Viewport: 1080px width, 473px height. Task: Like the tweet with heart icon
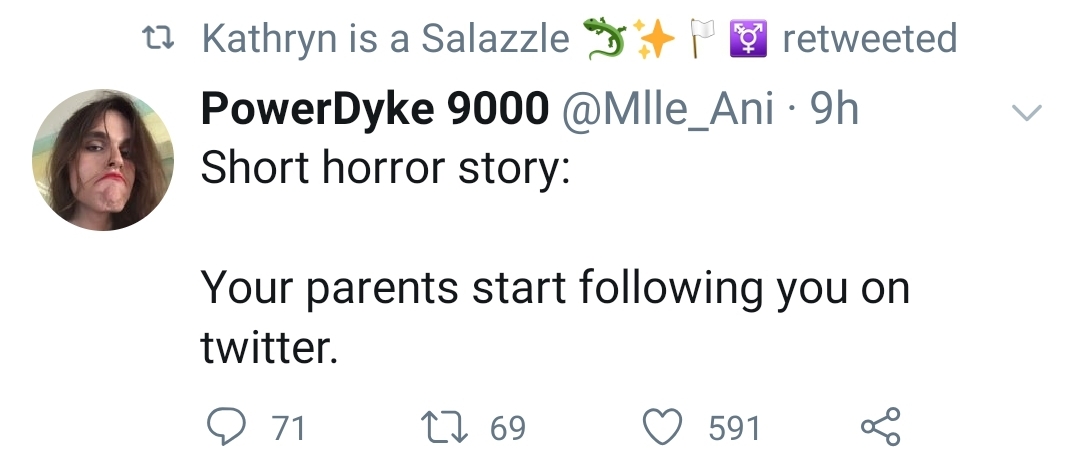[662, 427]
